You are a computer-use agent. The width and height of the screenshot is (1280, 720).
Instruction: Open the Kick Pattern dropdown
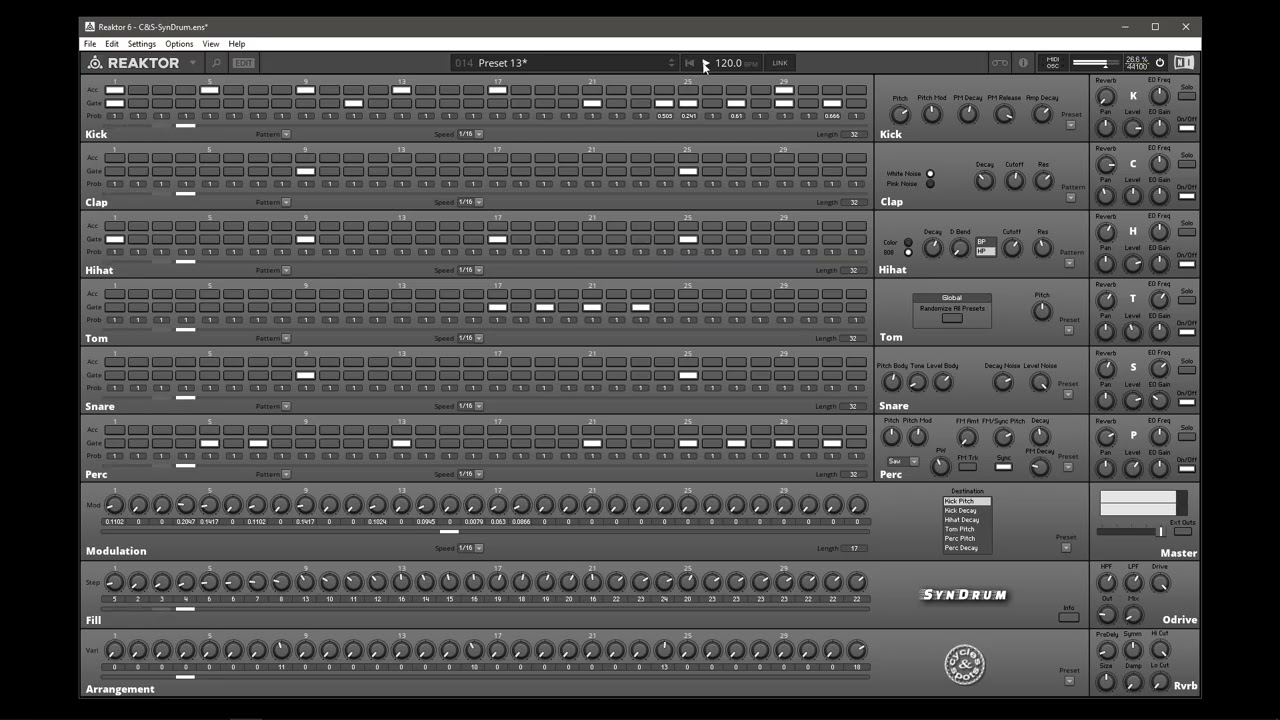286,134
